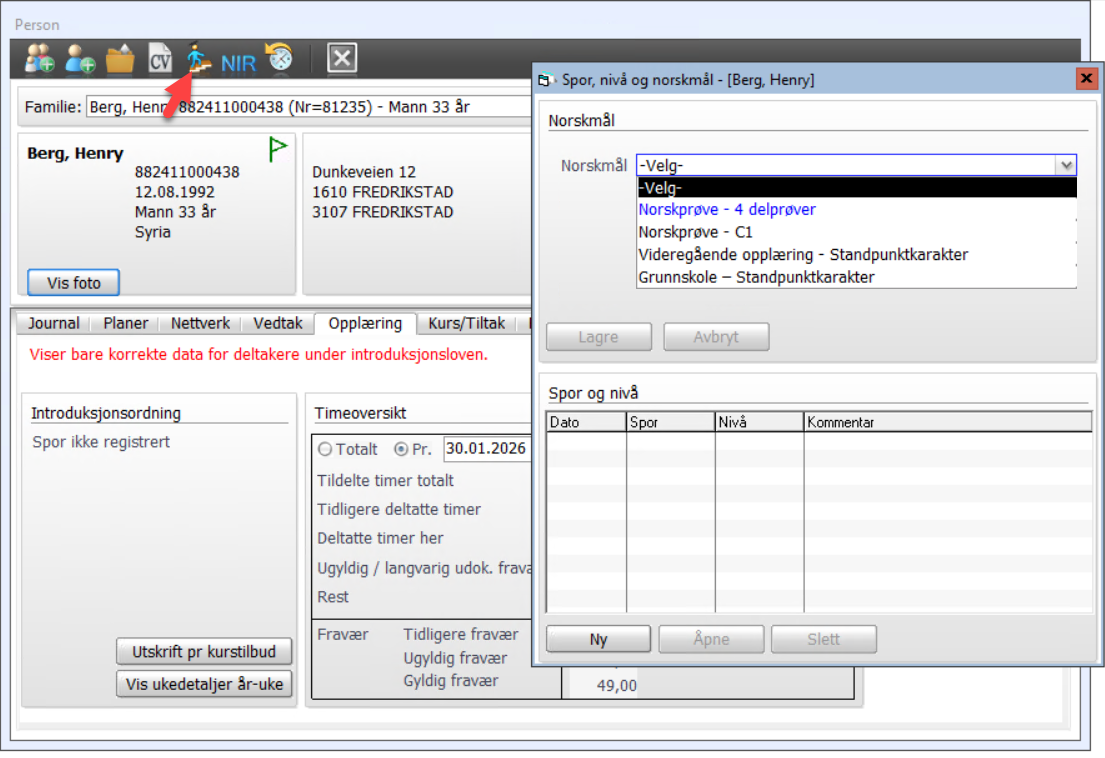Choose Grunnskole – Standpunktkarakter option
1105x758 pixels.
(x=756, y=277)
